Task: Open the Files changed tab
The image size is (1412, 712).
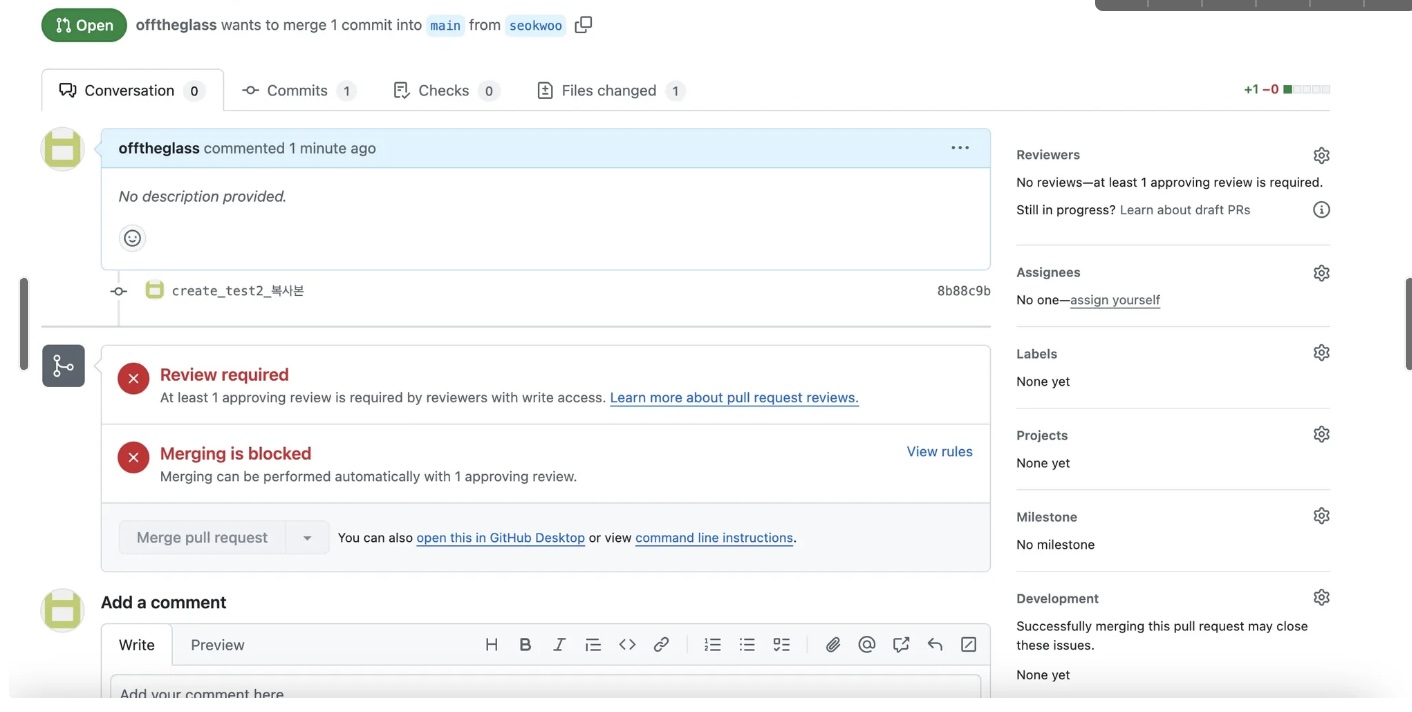Action: 611,90
